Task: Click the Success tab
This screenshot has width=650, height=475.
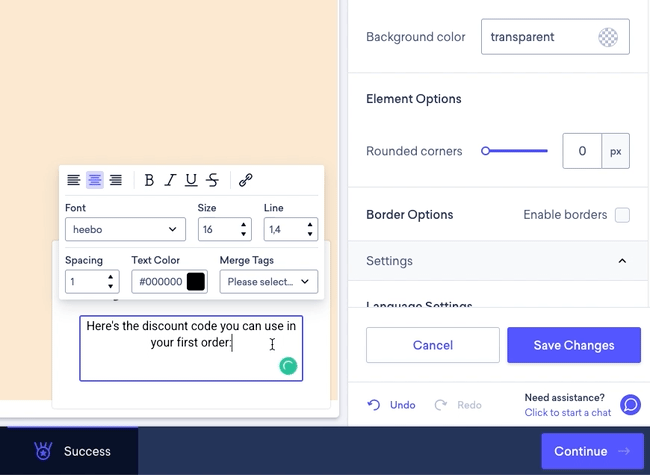Action: 69,451
